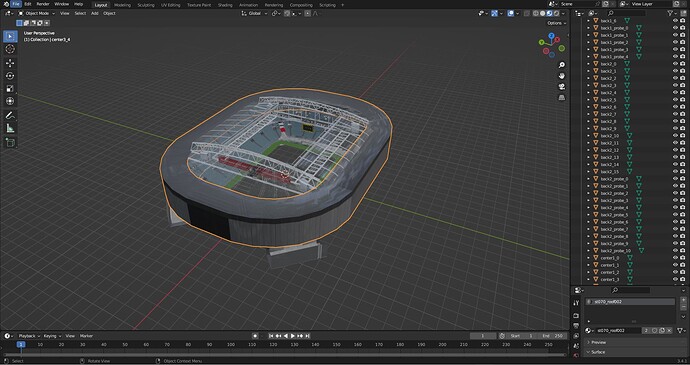Hide back1_probe_0 in the outliner
The image size is (690, 365).
tap(675, 28)
